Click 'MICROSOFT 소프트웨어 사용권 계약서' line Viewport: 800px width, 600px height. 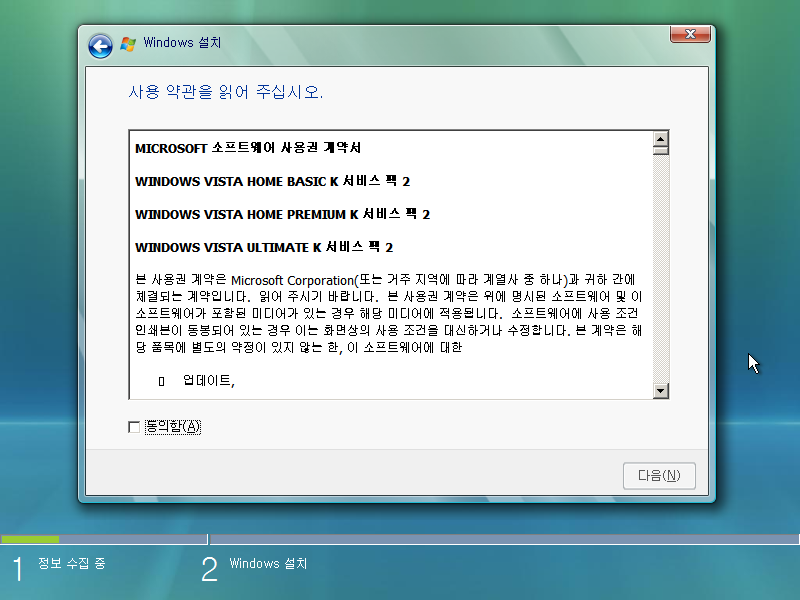click(x=248, y=148)
